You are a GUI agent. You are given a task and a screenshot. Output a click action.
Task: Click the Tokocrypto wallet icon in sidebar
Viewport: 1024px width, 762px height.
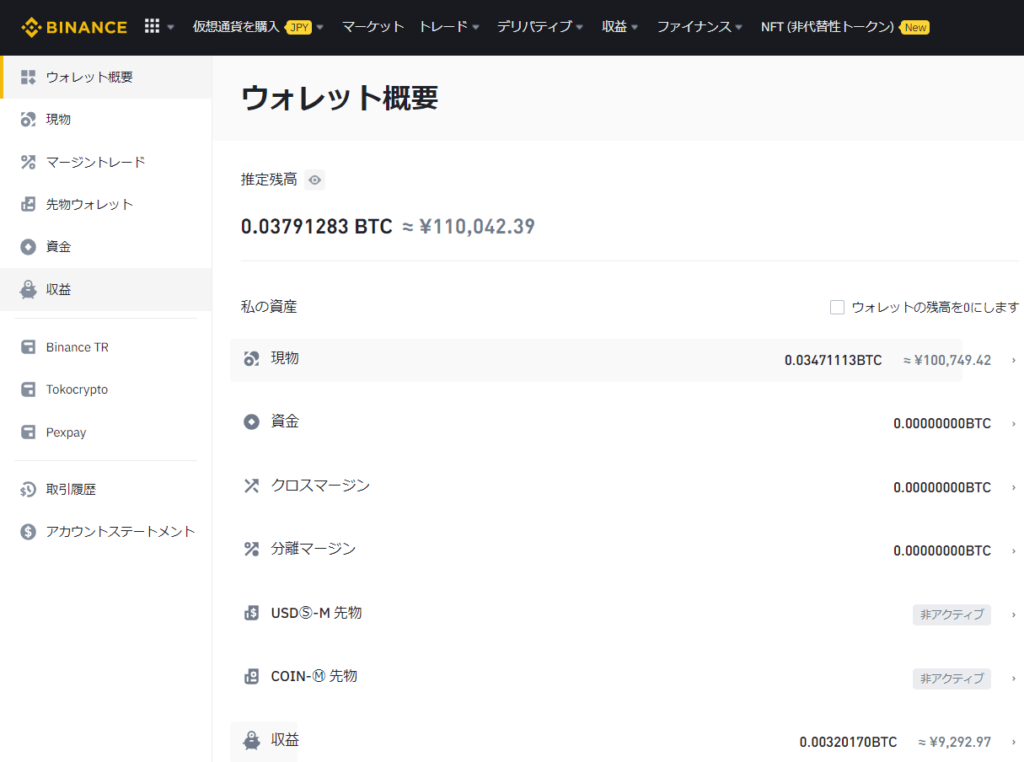(28, 390)
